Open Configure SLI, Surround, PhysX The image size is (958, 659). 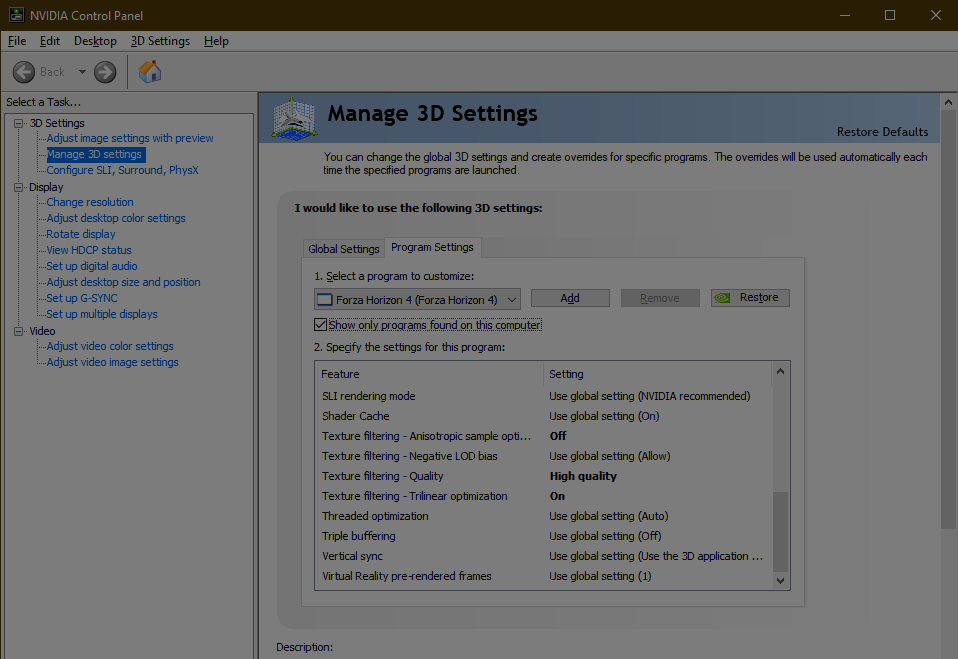pos(122,170)
